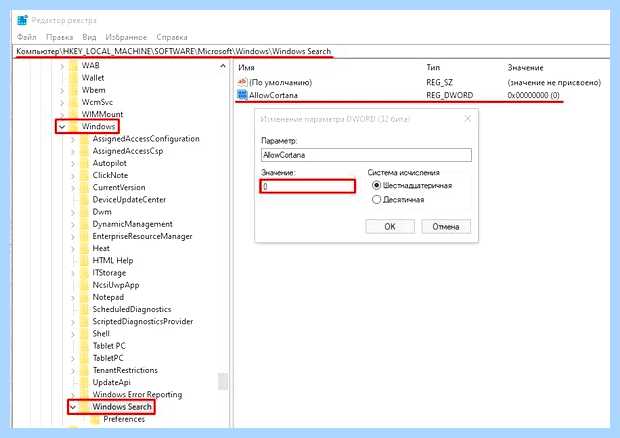620x438 pixels.
Task: Select the HTML Help folder icon
Action: (85, 261)
